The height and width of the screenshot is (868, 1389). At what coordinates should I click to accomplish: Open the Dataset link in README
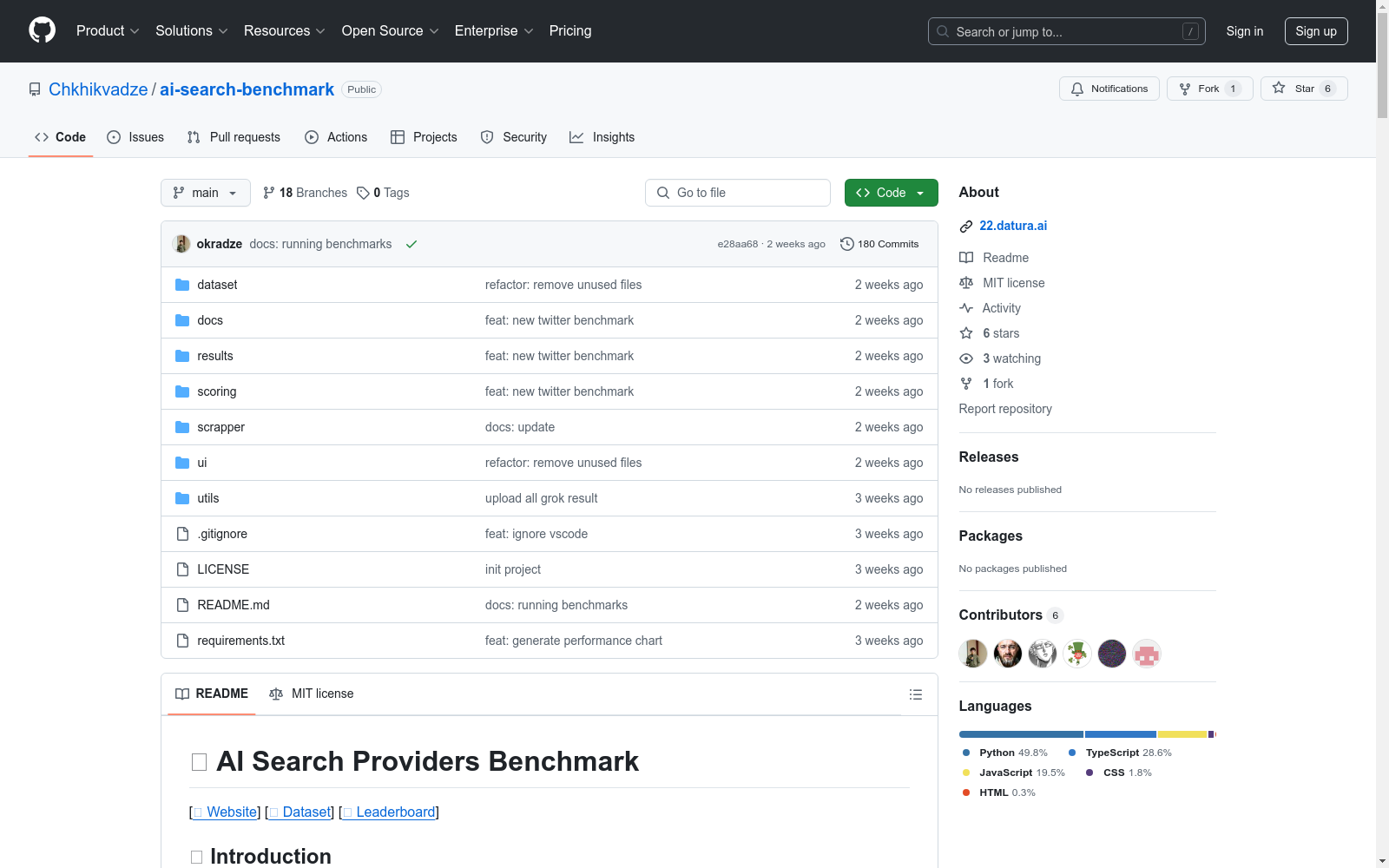(300, 812)
